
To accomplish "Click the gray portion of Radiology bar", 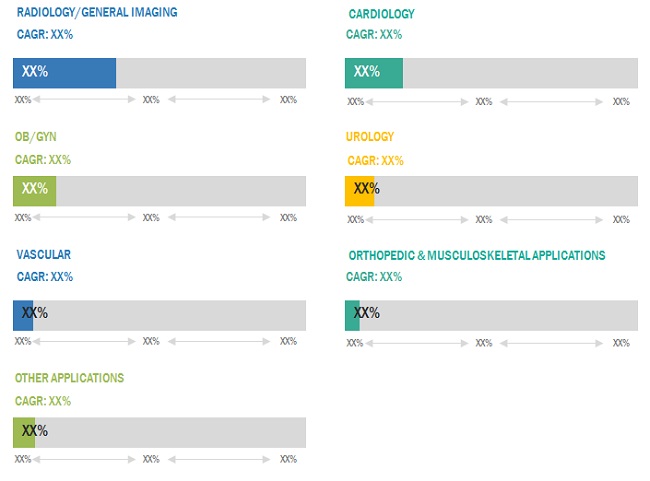I will point(210,73).
